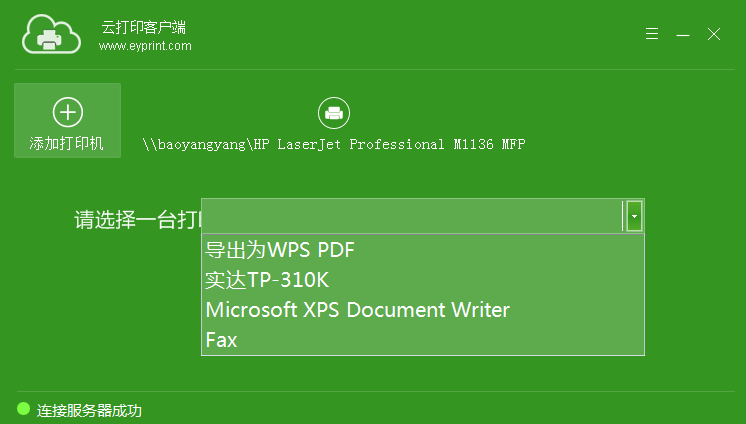Select 实达TP-310K printer option

(x=266, y=280)
